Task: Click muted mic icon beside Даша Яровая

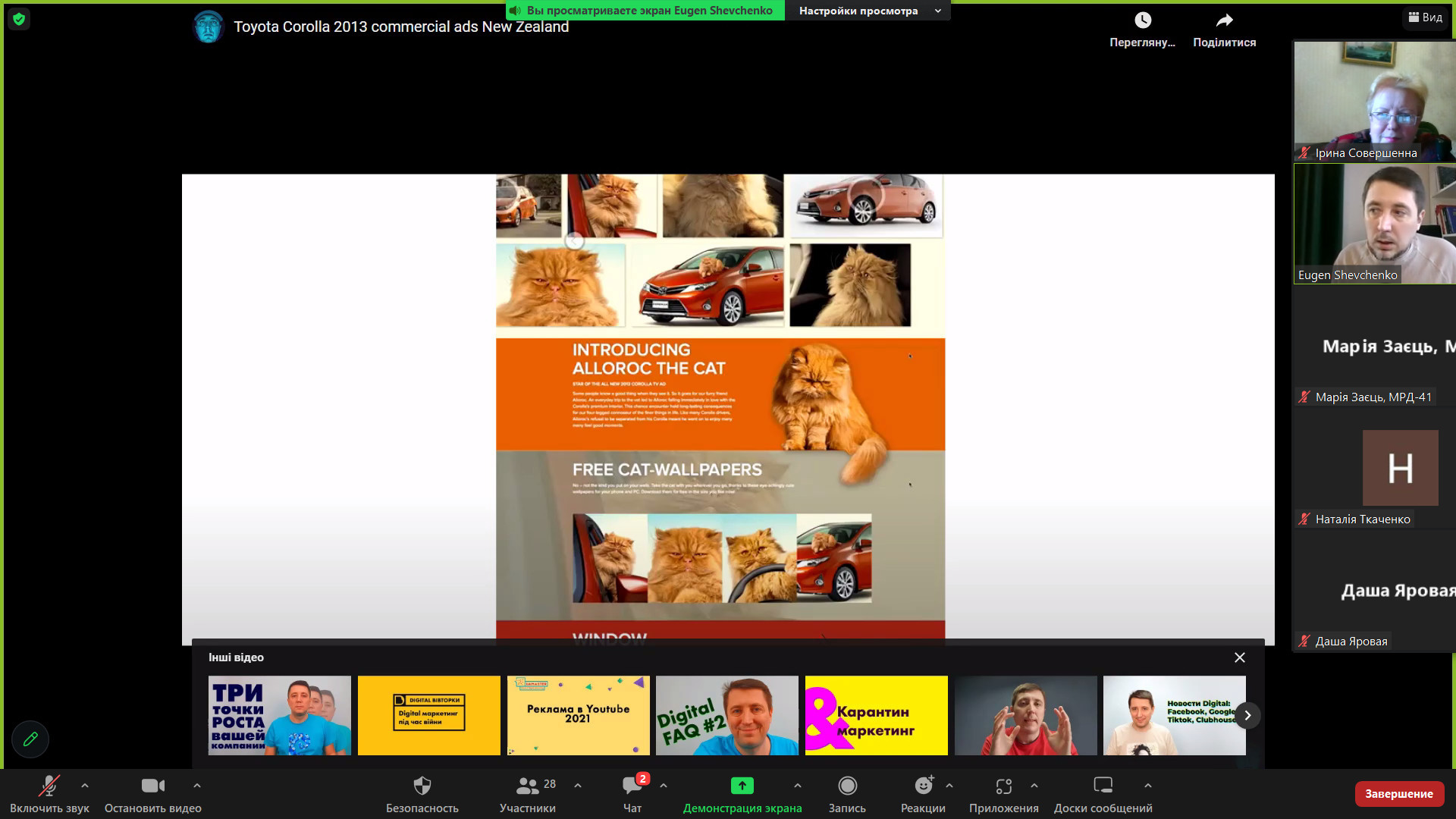Action: point(1304,641)
